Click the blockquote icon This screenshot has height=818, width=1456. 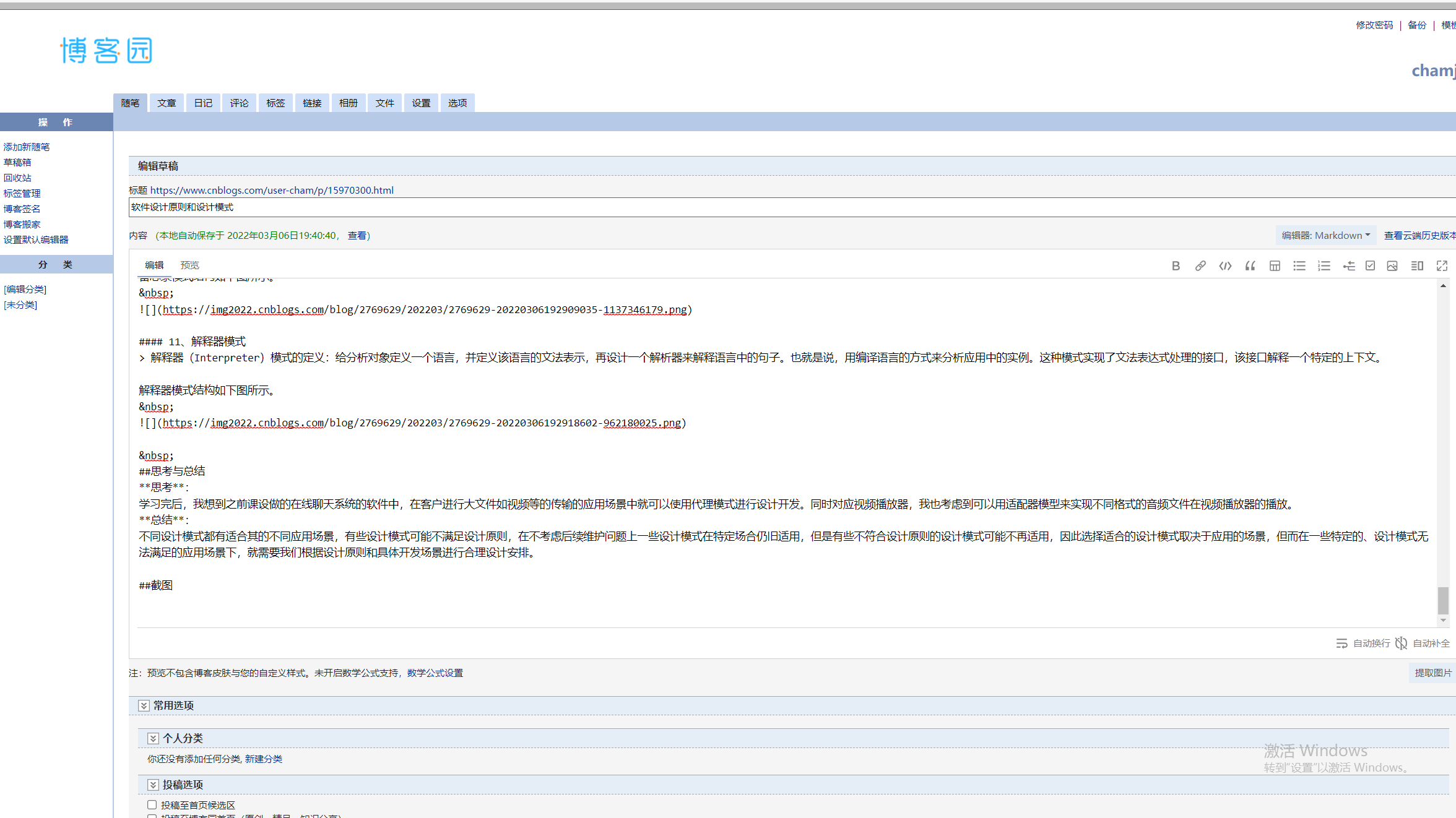tap(1250, 266)
